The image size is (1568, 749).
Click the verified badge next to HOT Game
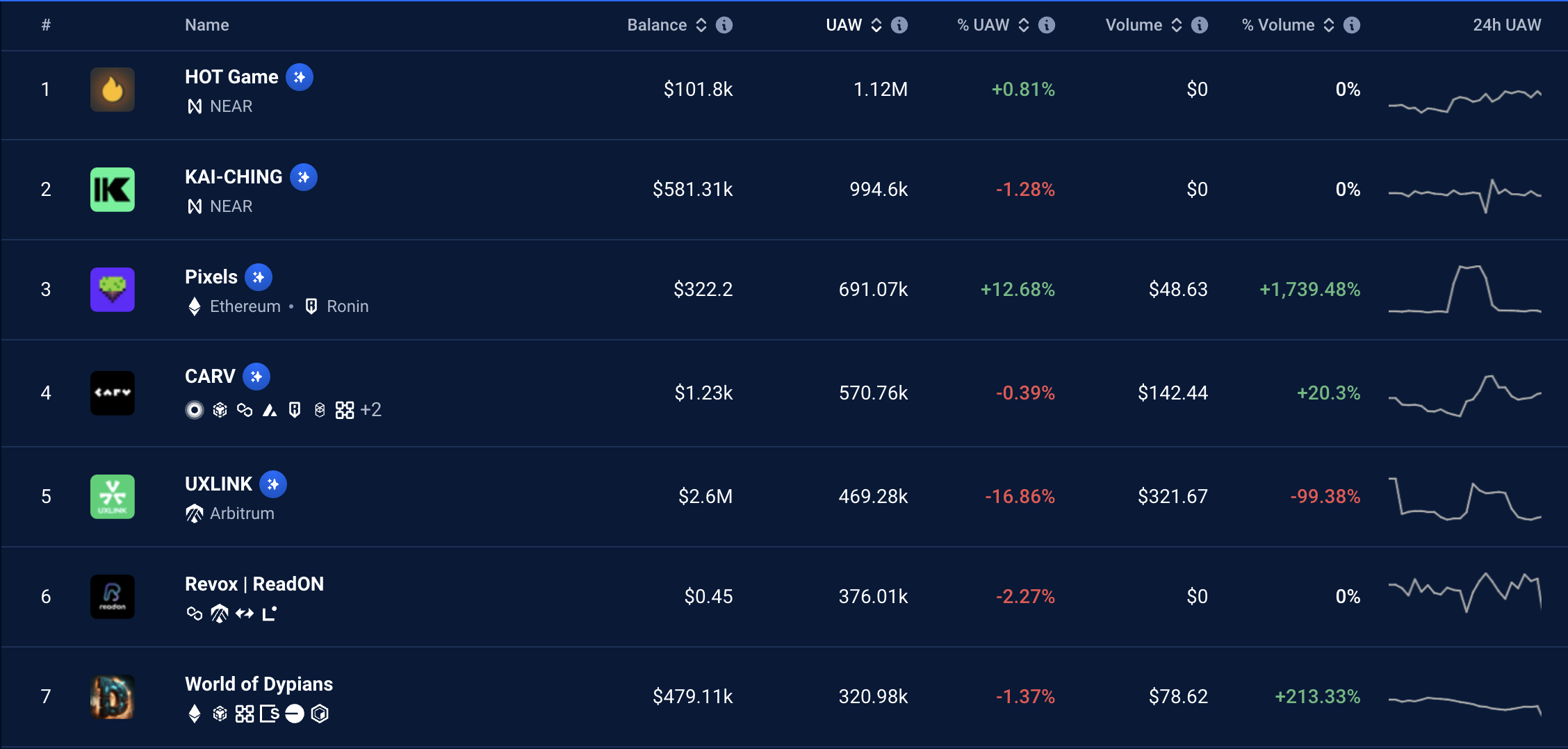point(300,77)
